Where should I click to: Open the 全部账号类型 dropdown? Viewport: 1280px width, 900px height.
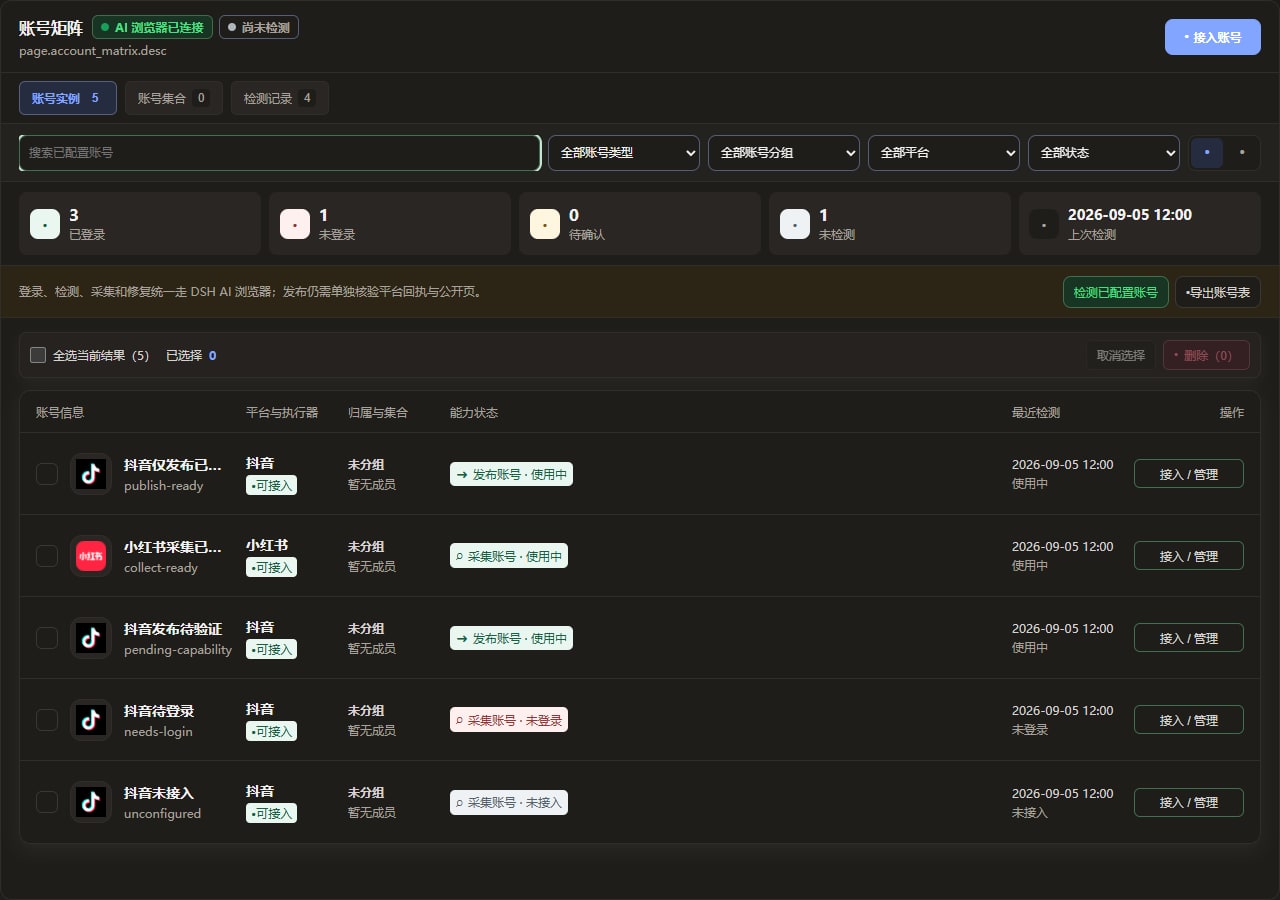coord(624,153)
